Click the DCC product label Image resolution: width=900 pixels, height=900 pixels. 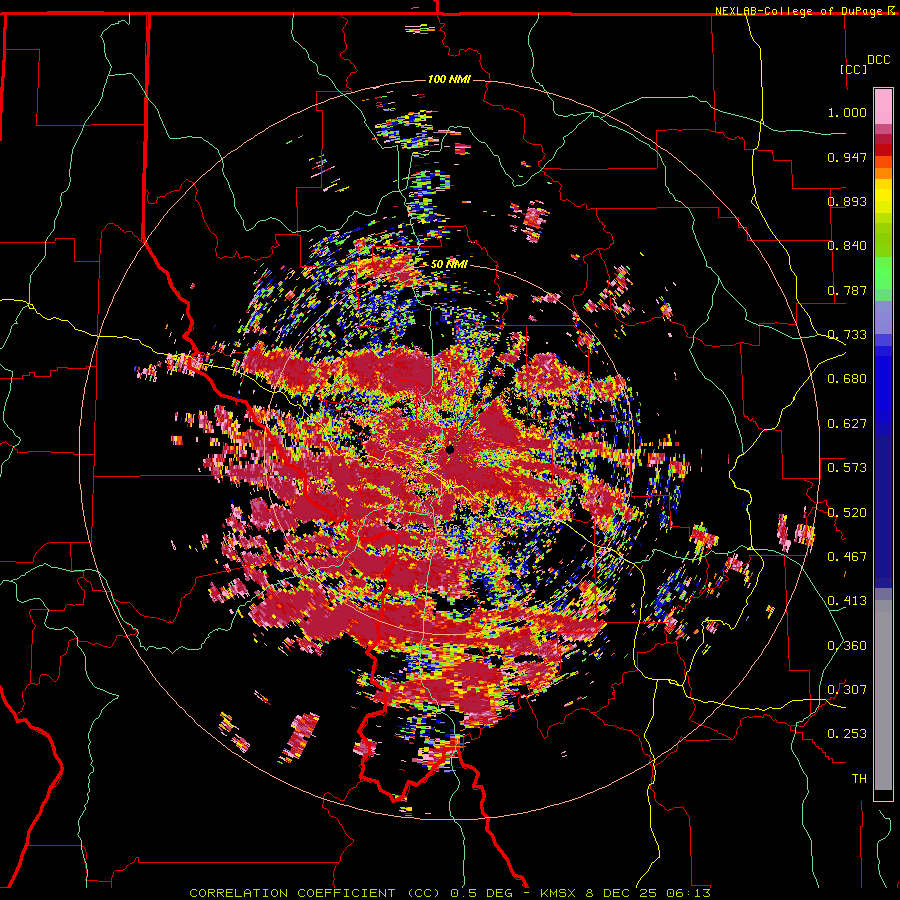click(x=878, y=60)
